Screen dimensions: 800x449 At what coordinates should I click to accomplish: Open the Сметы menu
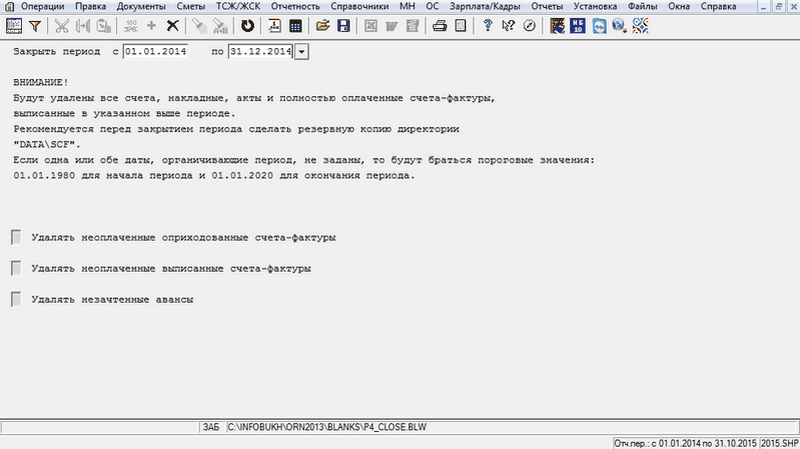[x=191, y=7]
